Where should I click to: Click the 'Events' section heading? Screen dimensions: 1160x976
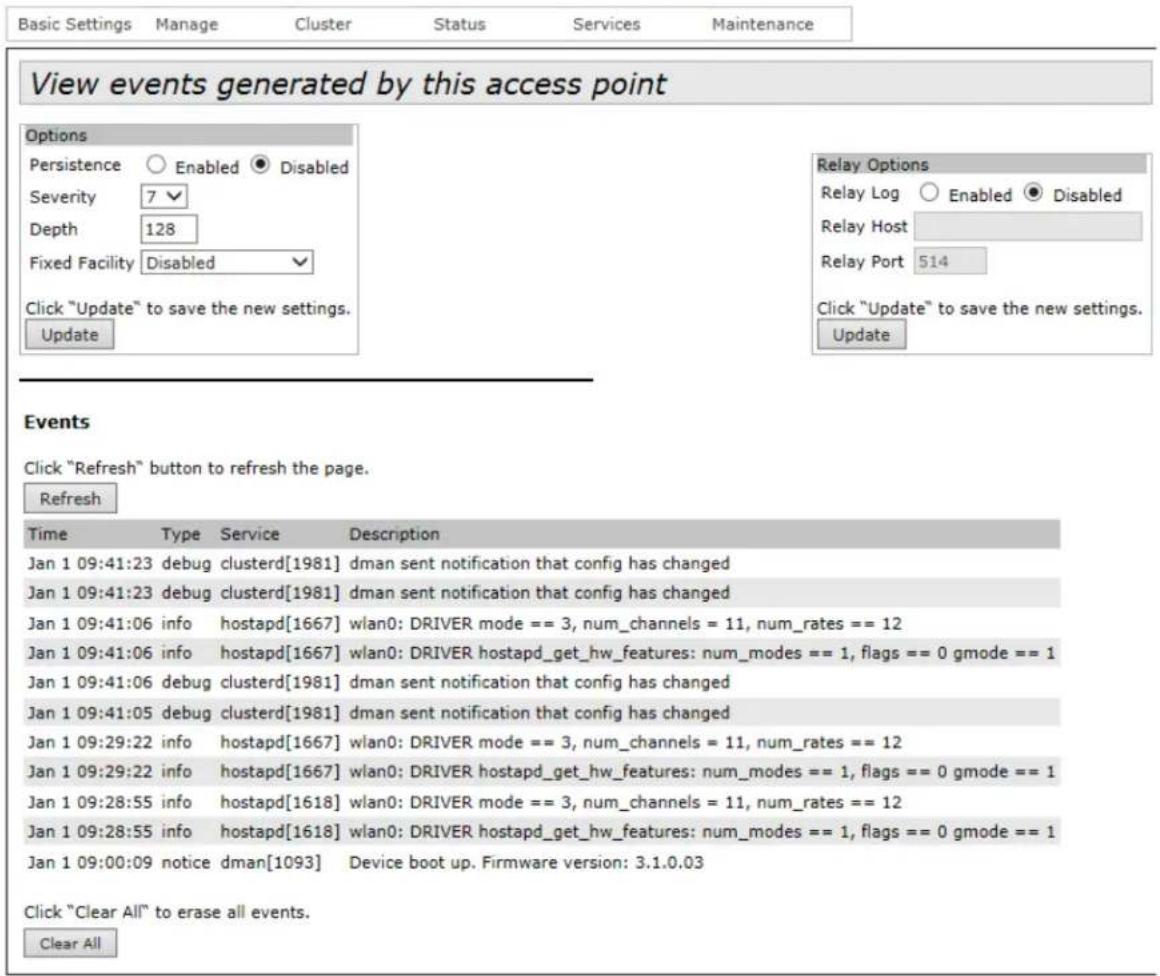(x=57, y=422)
